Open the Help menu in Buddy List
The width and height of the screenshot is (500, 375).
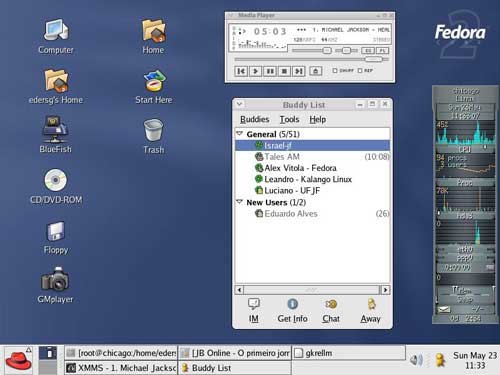coord(317,119)
